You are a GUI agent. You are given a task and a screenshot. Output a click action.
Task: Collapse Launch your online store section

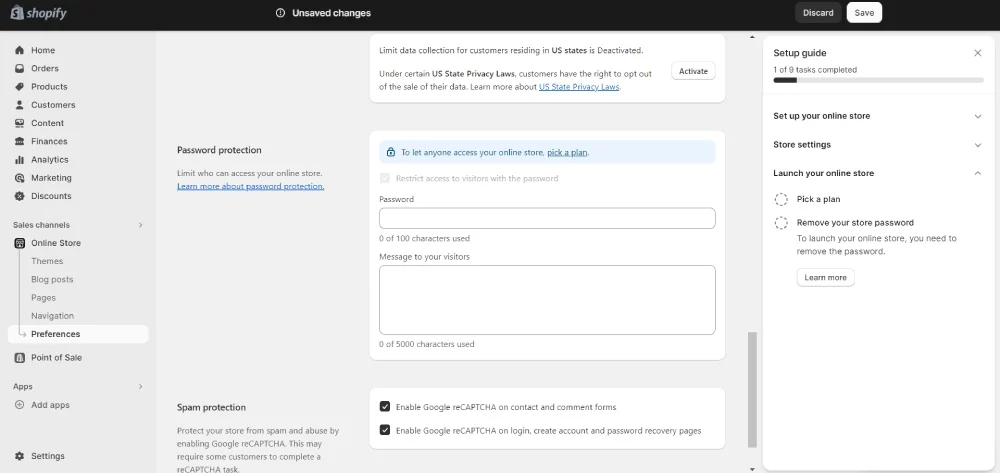[977, 173]
